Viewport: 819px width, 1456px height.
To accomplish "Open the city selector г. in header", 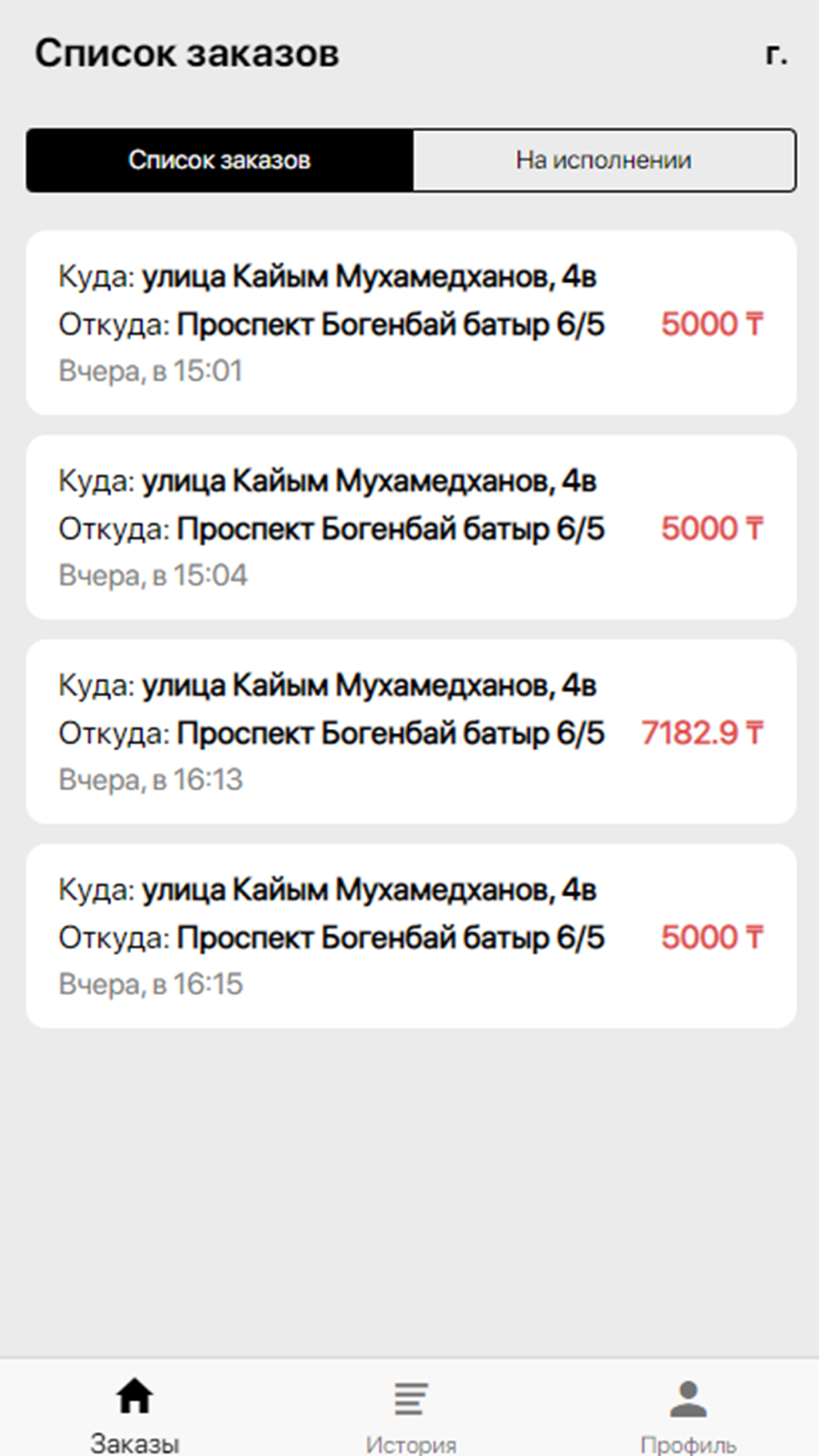I will 776,53.
